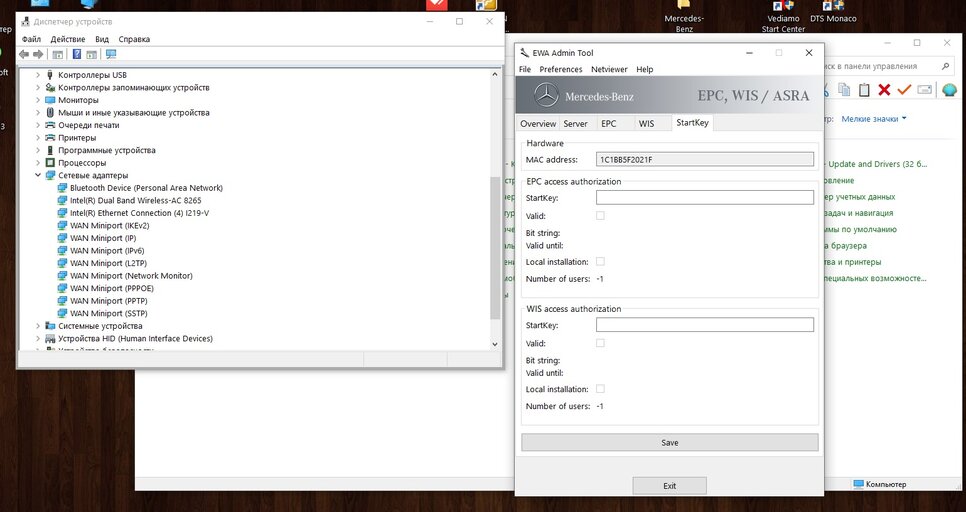Image resolution: width=966 pixels, height=512 pixels.
Task: Click the Intel Dual Band Wireless adapter icon
Action: (62, 200)
